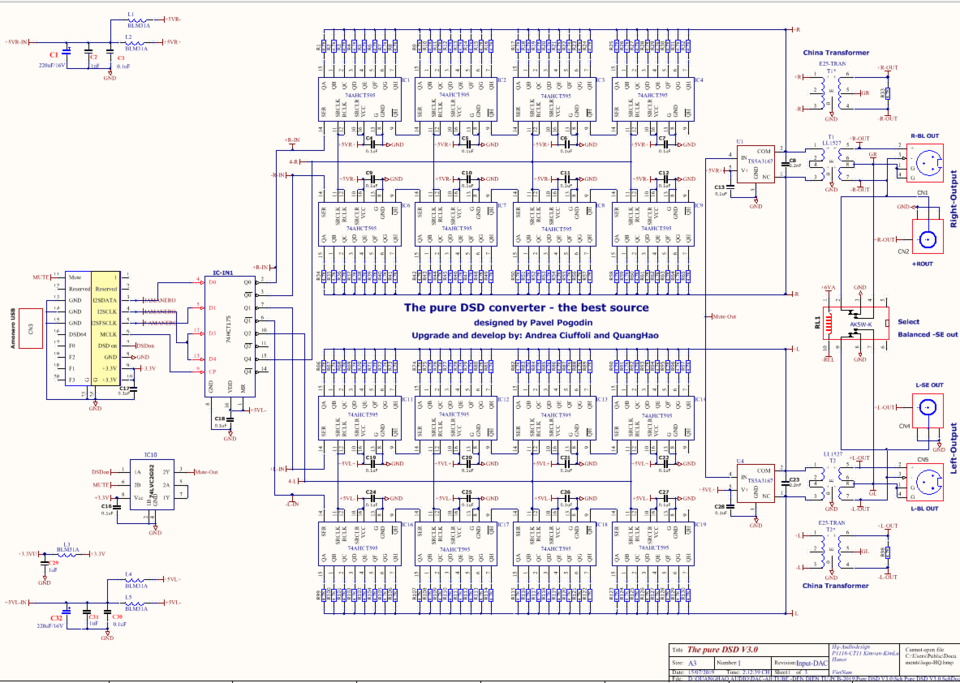Click the 'Input-DAC' revision value

812,662
